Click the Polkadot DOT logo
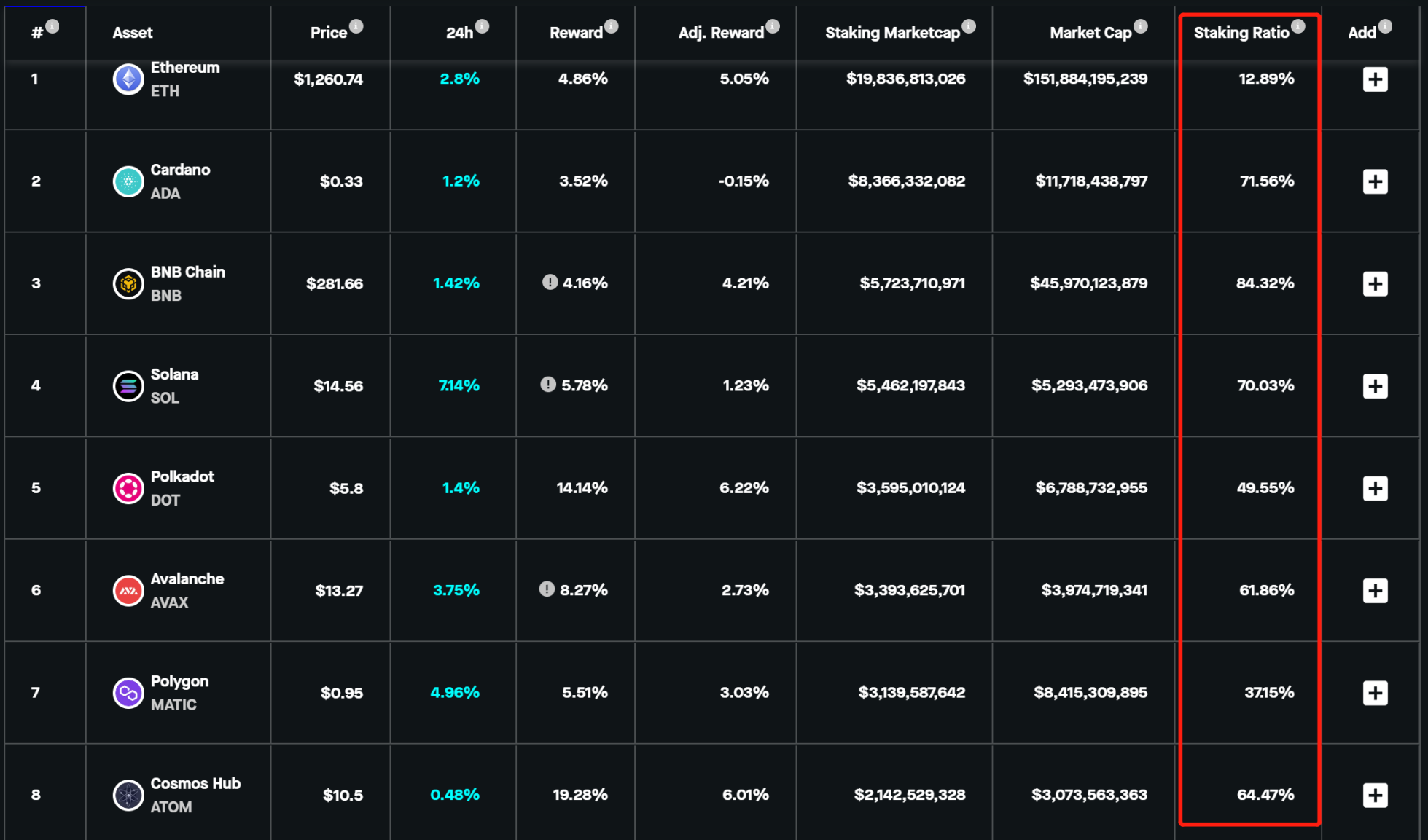1428x840 pixels. [128, 488]
